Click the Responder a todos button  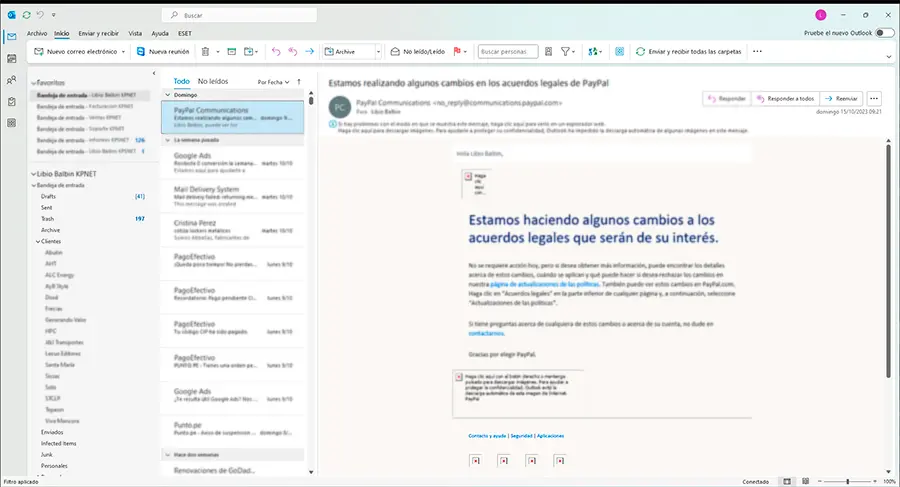pos(786,99)
